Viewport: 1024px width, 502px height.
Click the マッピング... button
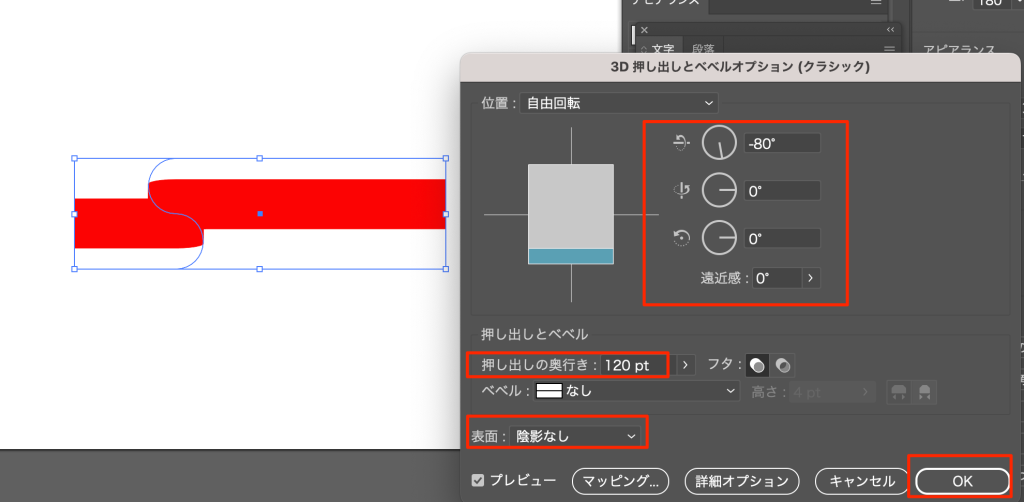tap(620, 481)
